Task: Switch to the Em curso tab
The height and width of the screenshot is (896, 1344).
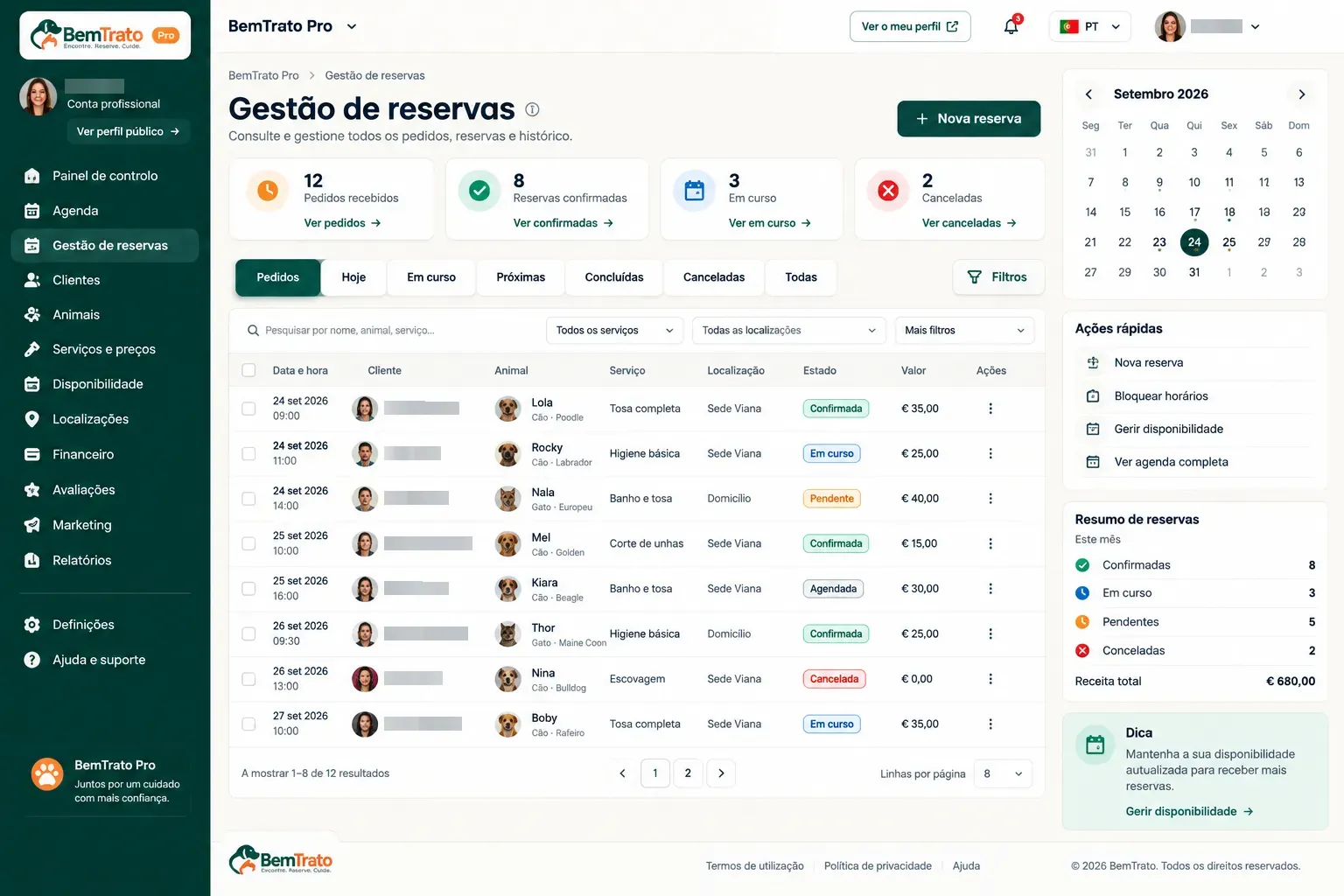Action: (431, 277)
